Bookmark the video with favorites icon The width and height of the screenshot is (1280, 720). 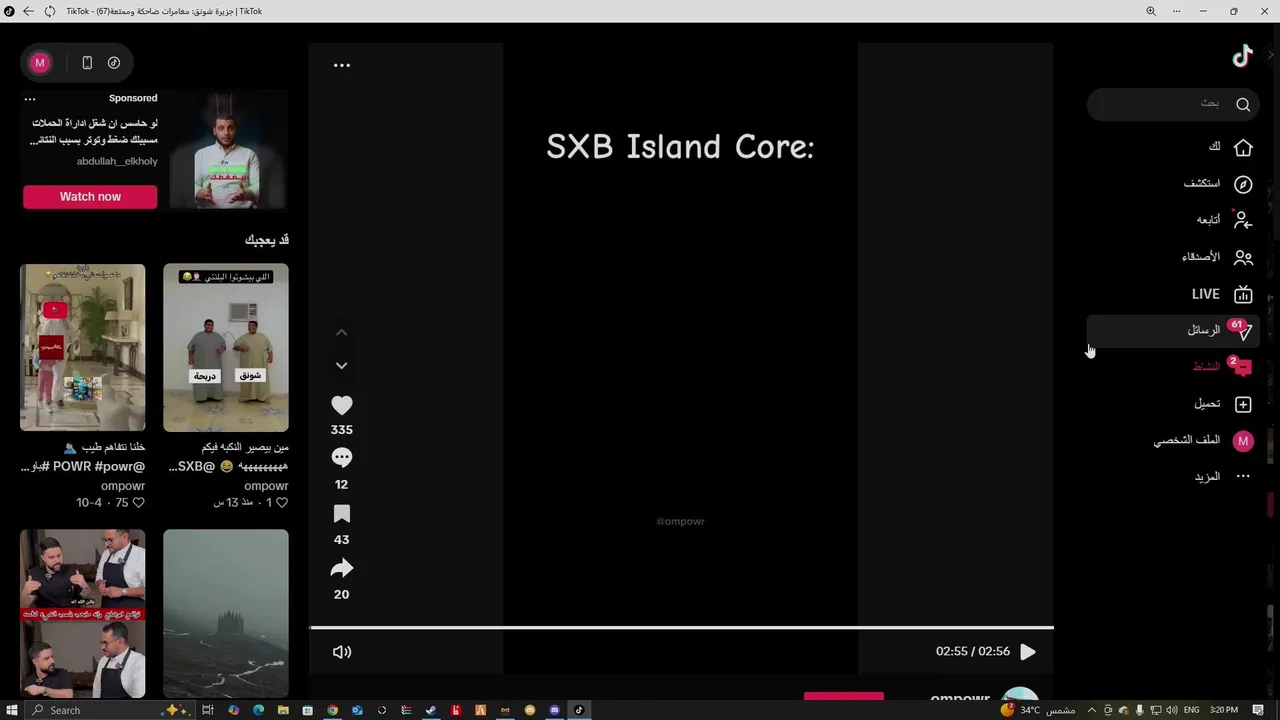click(342, 514)
